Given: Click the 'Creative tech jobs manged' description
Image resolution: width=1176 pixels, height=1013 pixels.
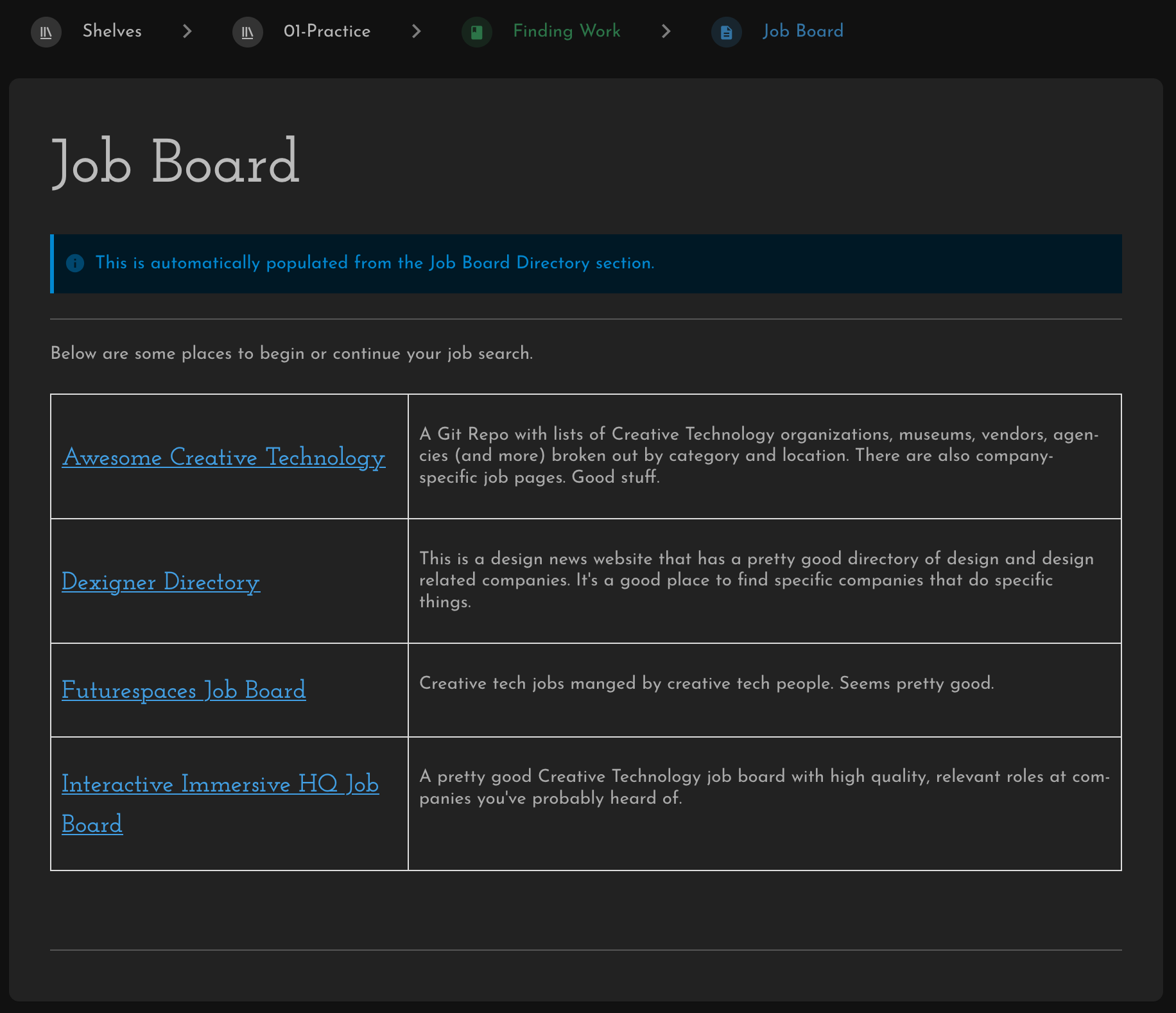Looking at the screenshot, I should tap(706, 683).
